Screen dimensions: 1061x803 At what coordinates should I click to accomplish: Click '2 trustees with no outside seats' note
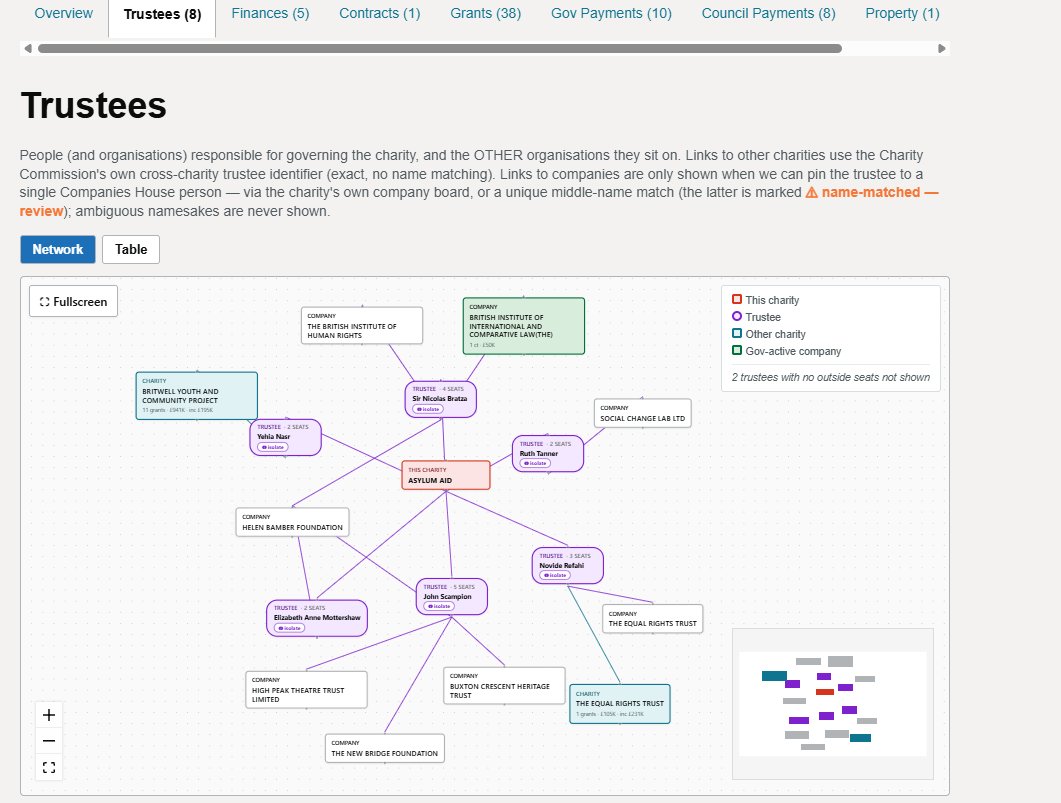tap(831, 377)
